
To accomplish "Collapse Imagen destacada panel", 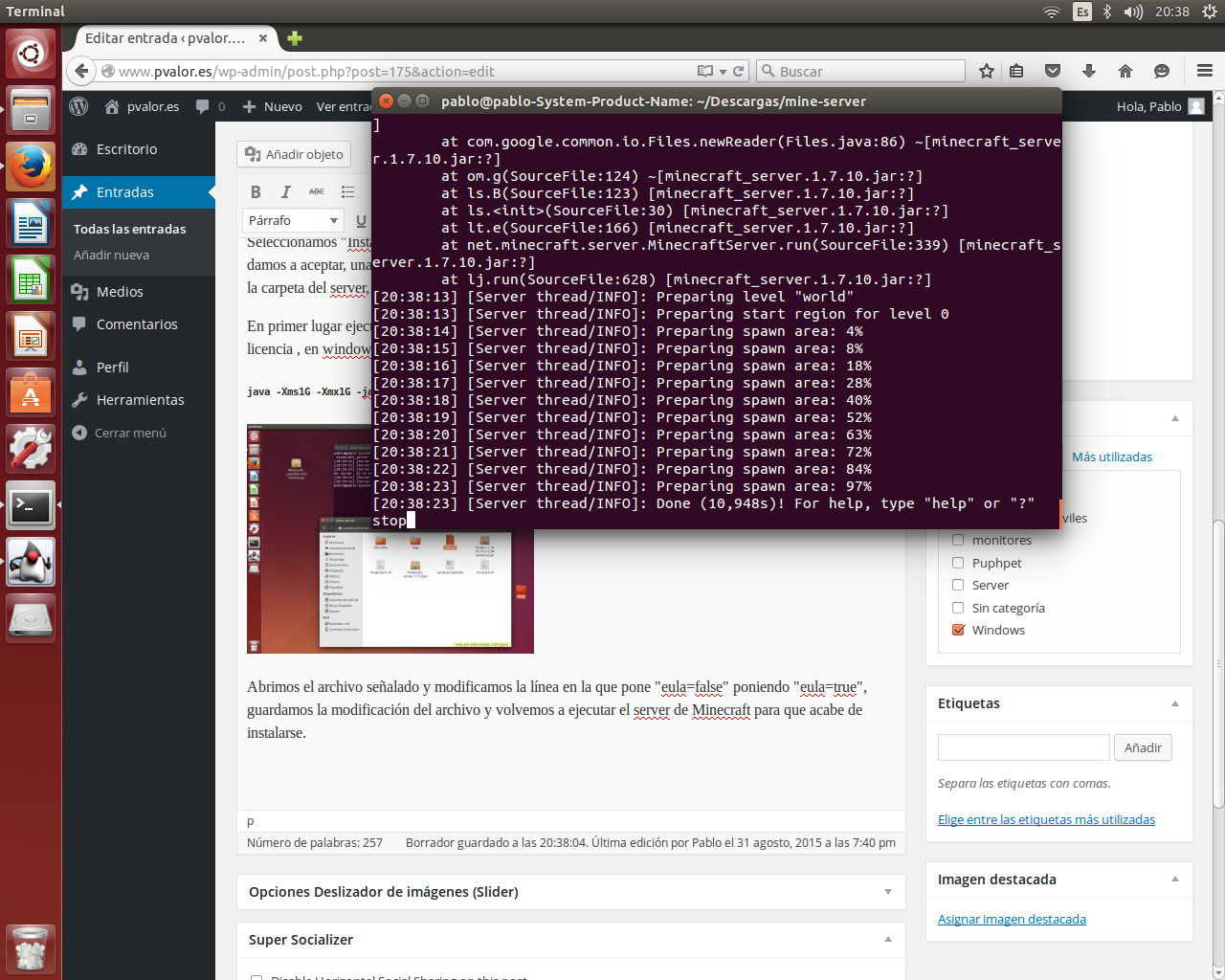I will (1175, 880).
